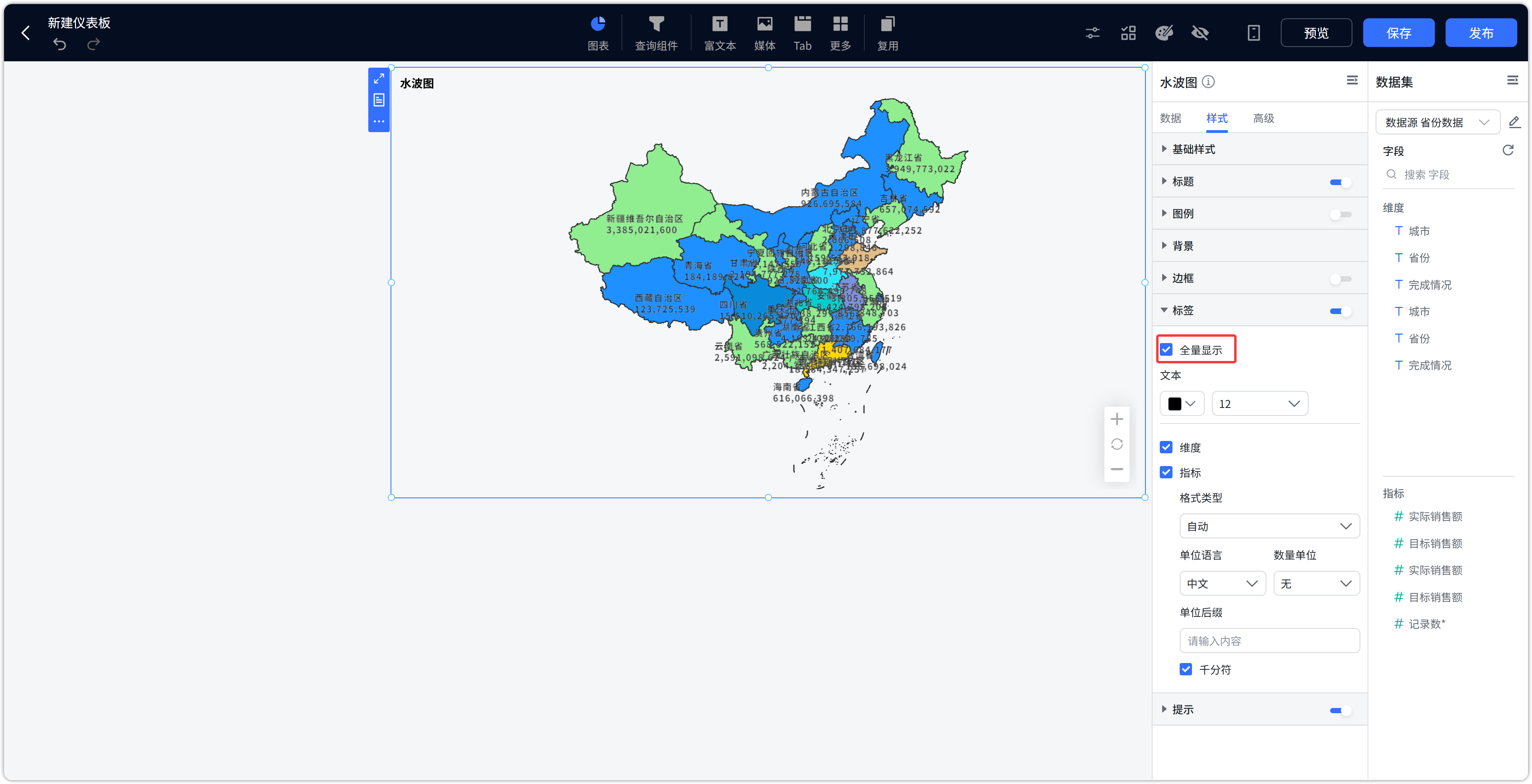
Task: Add a 查询组件 filter component
Action: [x=656, y=33]
